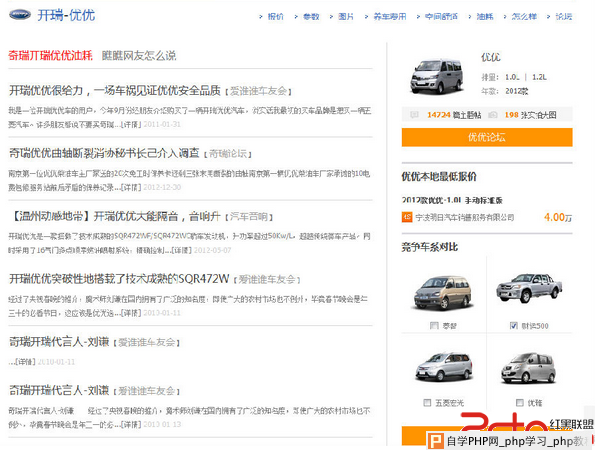
Task: Uncheck the 财运500 compare checkbox
Action: [513, 326]
